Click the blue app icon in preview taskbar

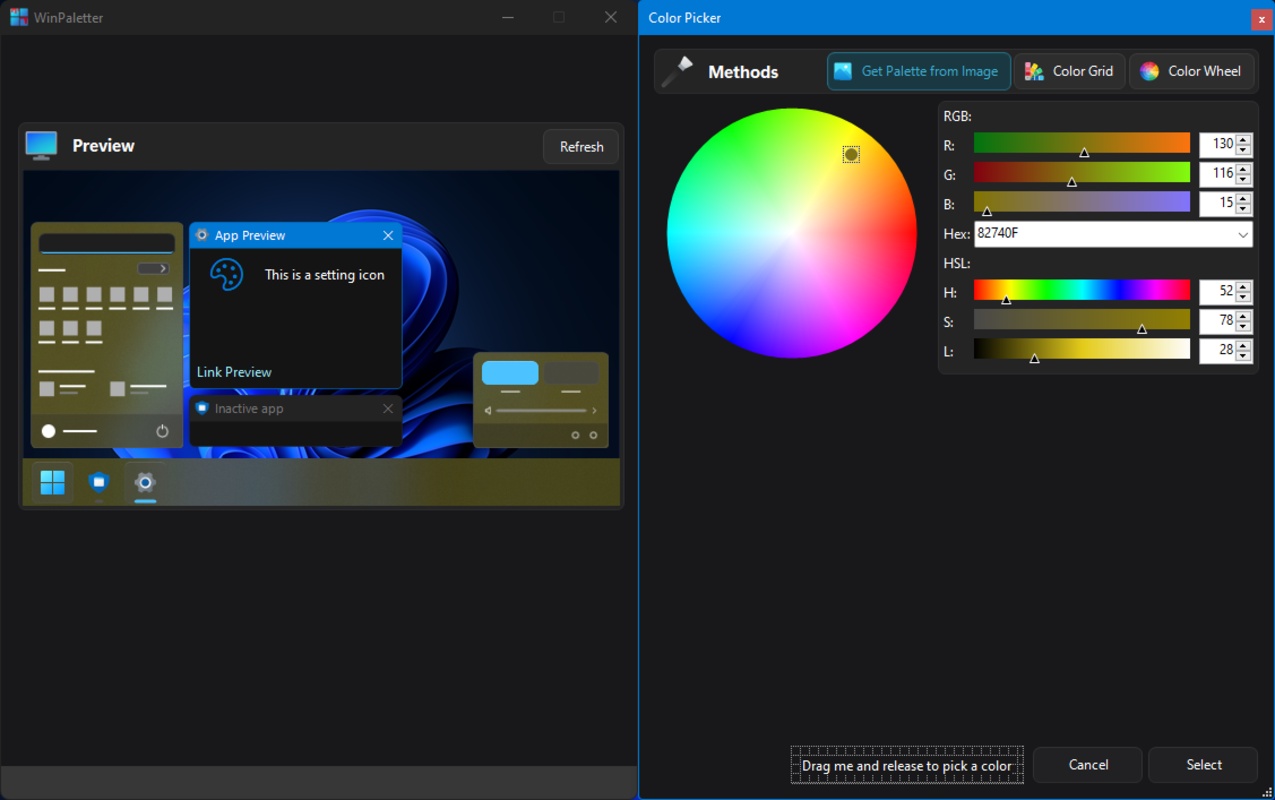coord(98,482)
